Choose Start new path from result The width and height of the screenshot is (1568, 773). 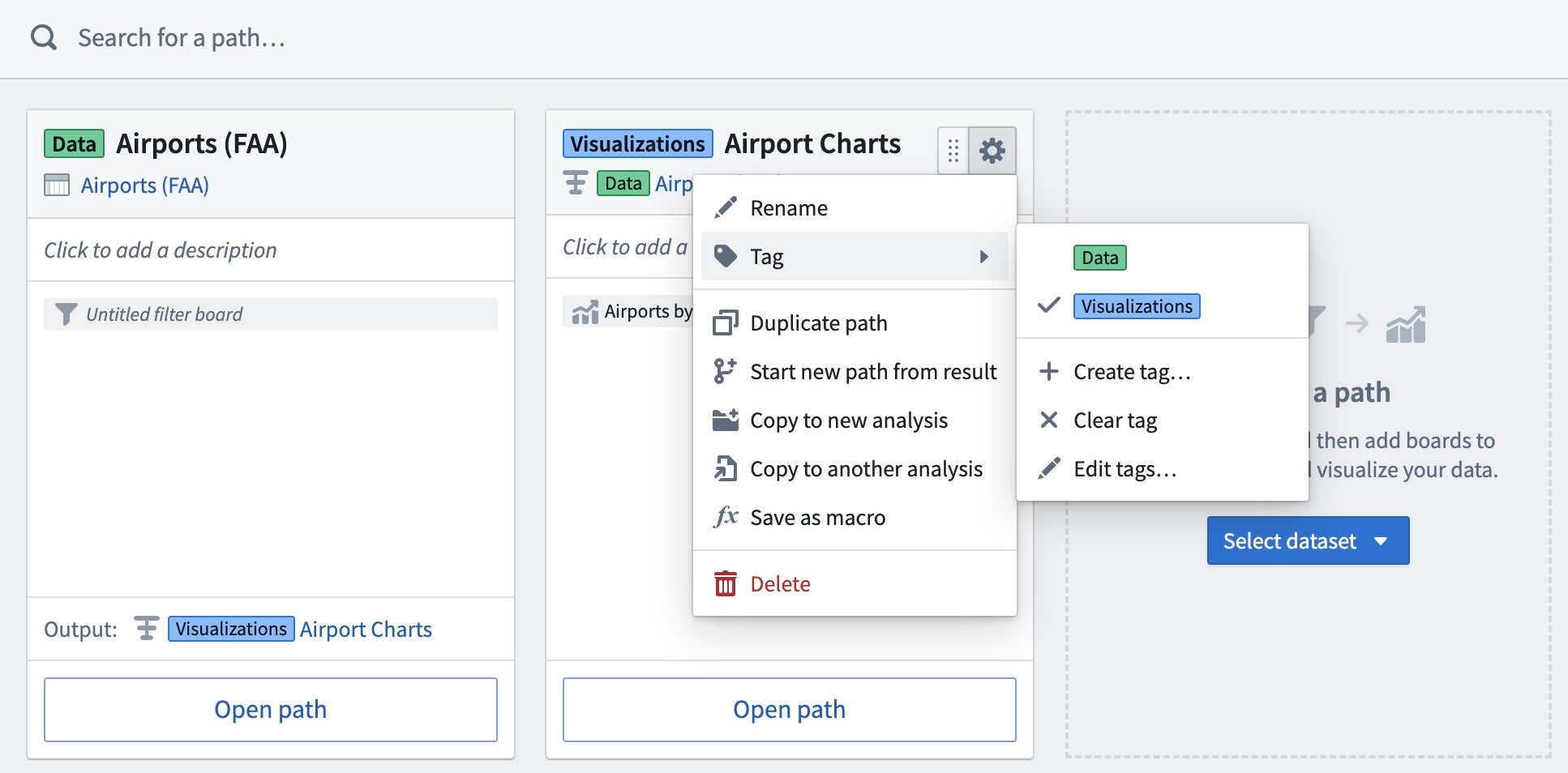[x=855, y=372]
